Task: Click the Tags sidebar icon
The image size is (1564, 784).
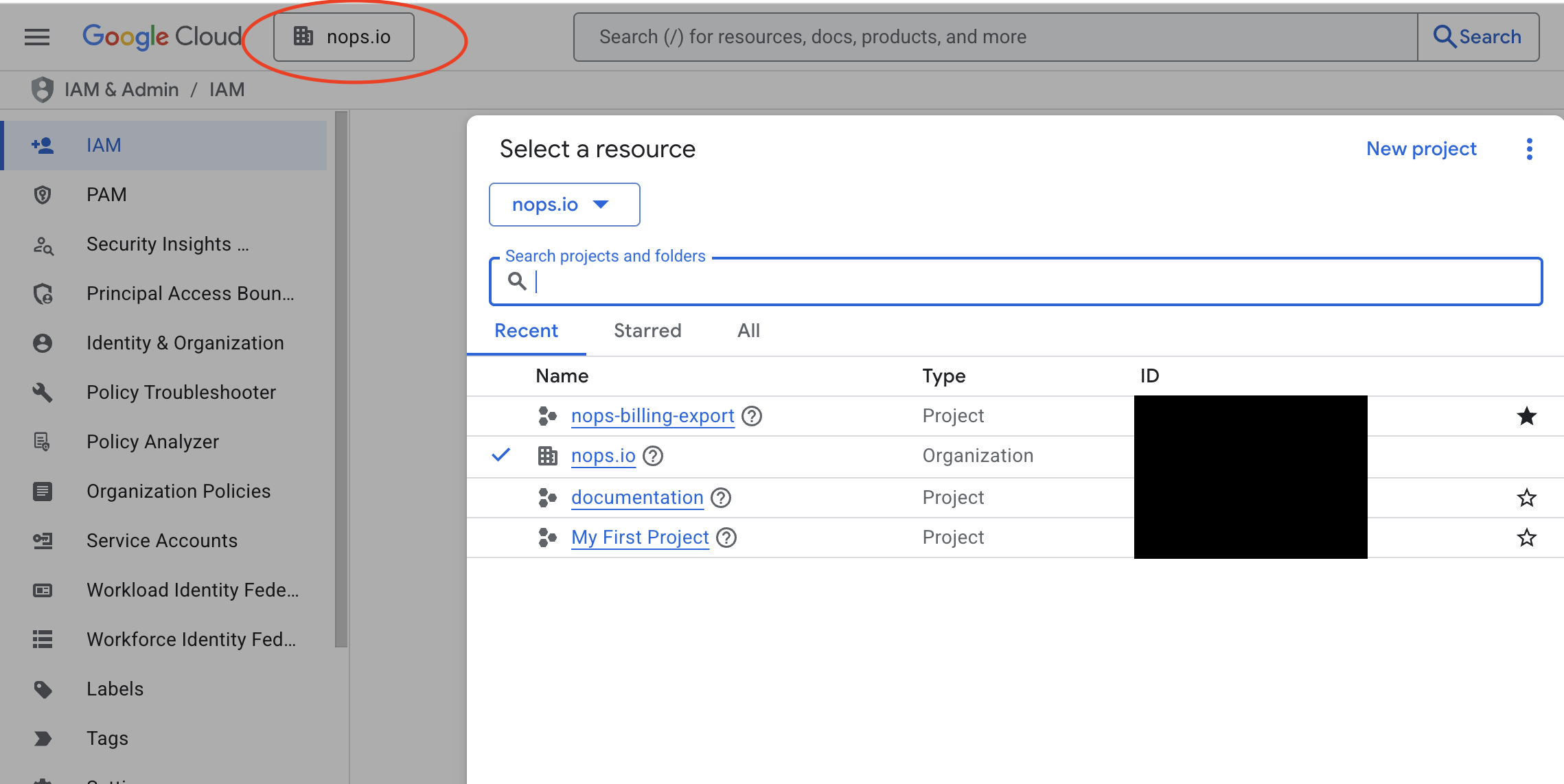Action: click(x=43, y=738)
